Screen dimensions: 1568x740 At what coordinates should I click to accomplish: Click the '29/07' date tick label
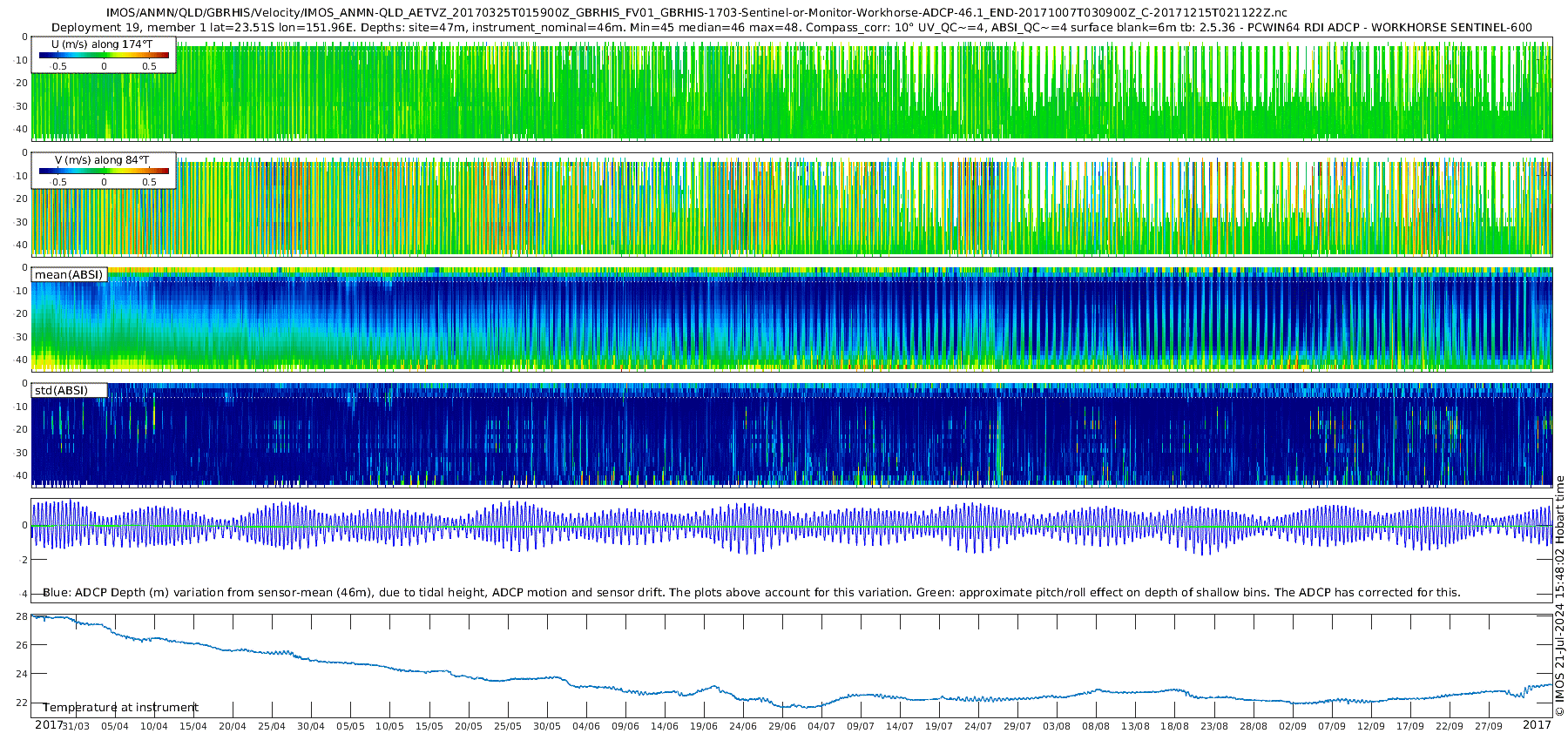[1017, 726]
